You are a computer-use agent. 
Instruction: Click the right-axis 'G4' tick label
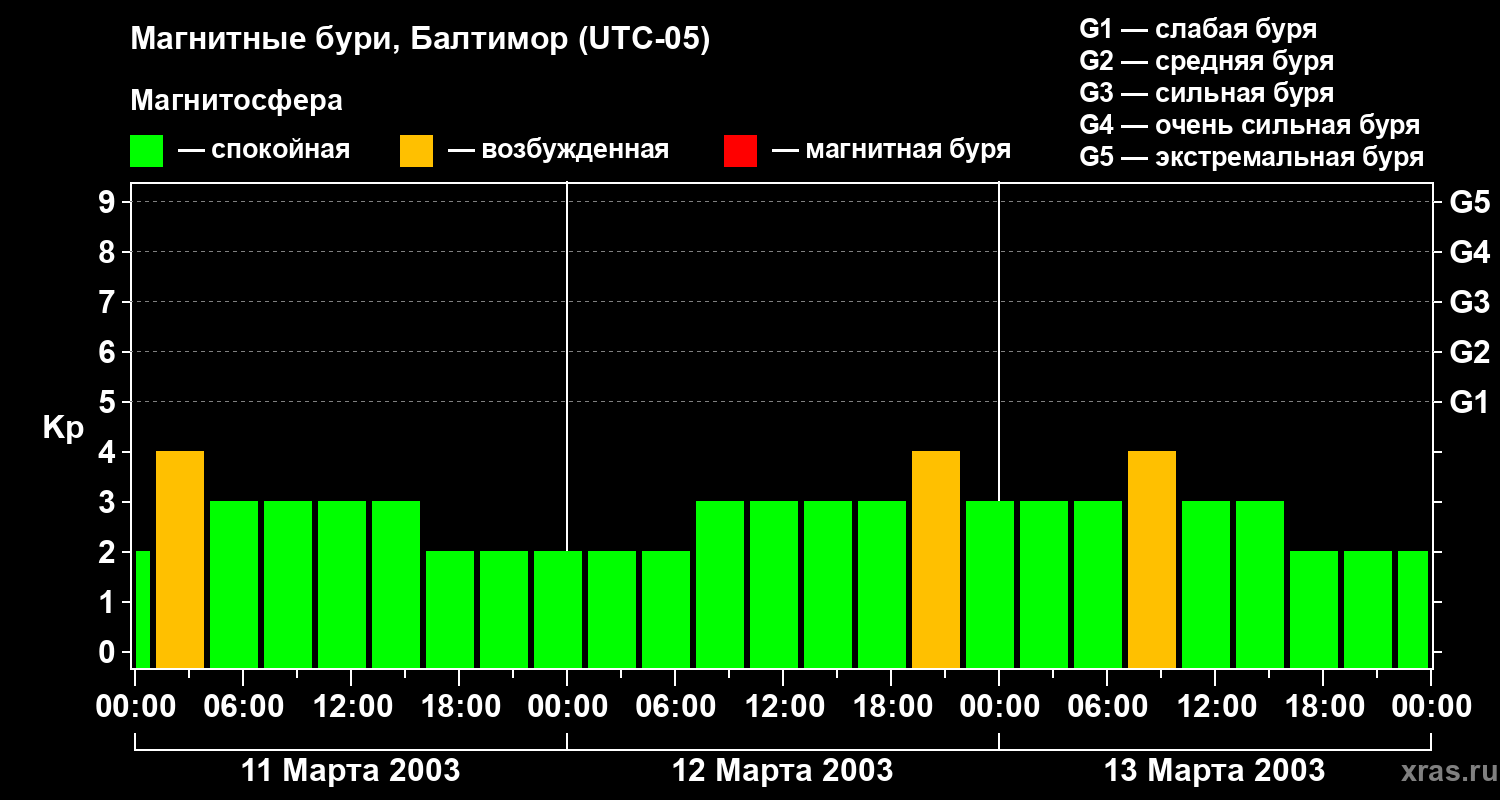[x=1470, y=252]
